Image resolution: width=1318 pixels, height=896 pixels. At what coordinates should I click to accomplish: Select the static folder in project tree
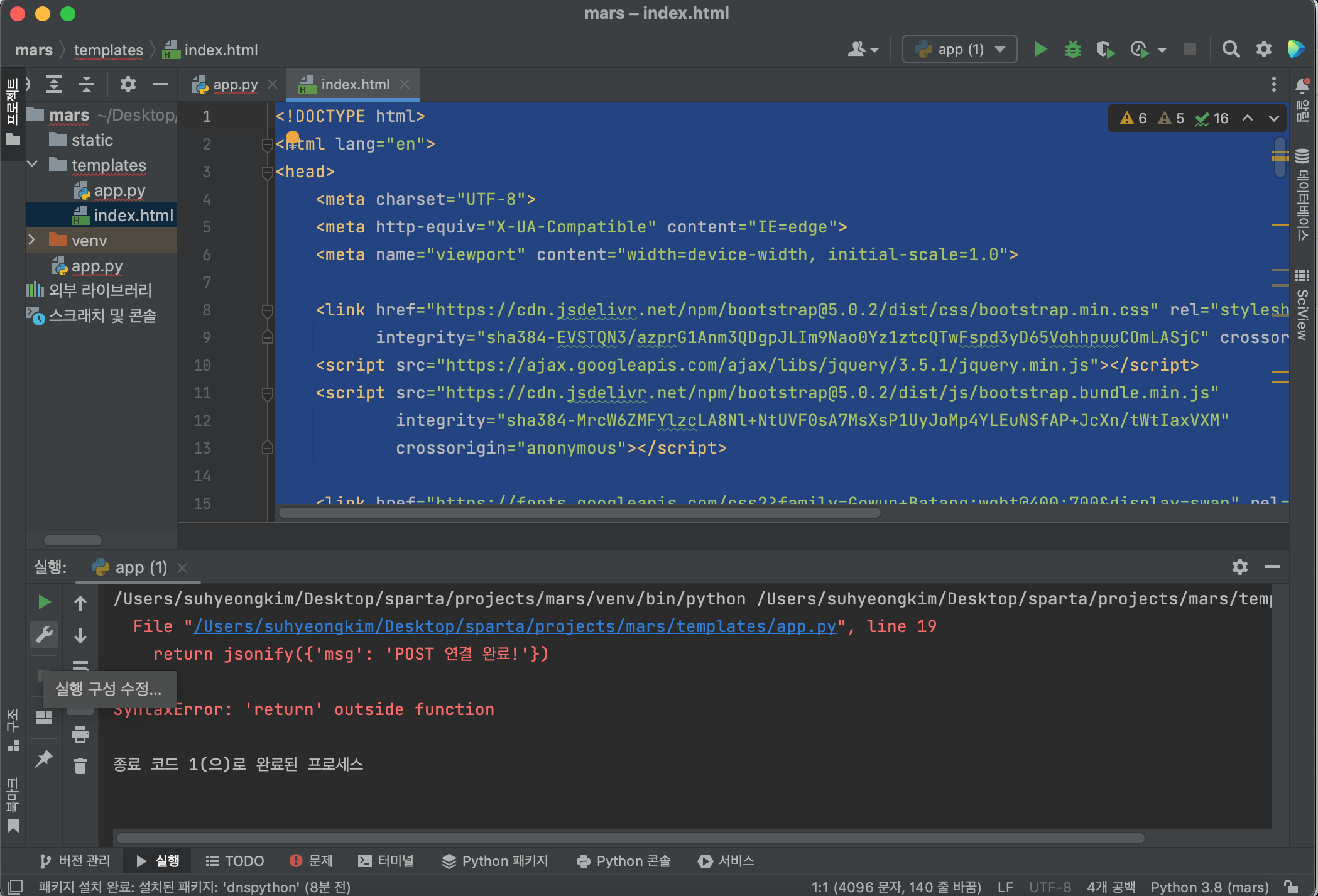coord(92,140)
